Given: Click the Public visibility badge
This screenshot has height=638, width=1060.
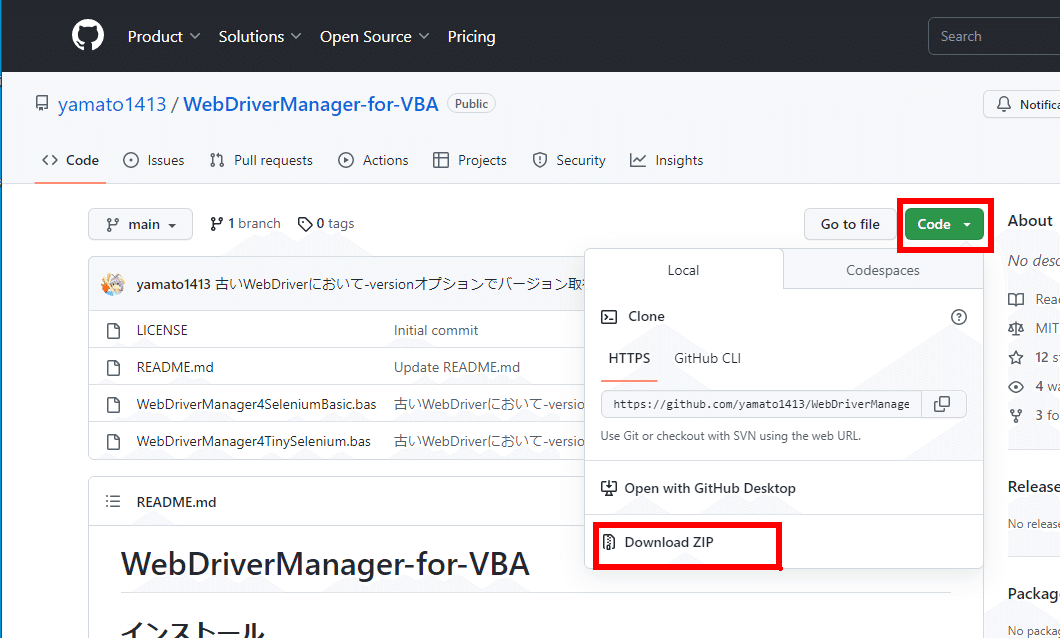Looking at the screenshot, I should coord(471,103).
